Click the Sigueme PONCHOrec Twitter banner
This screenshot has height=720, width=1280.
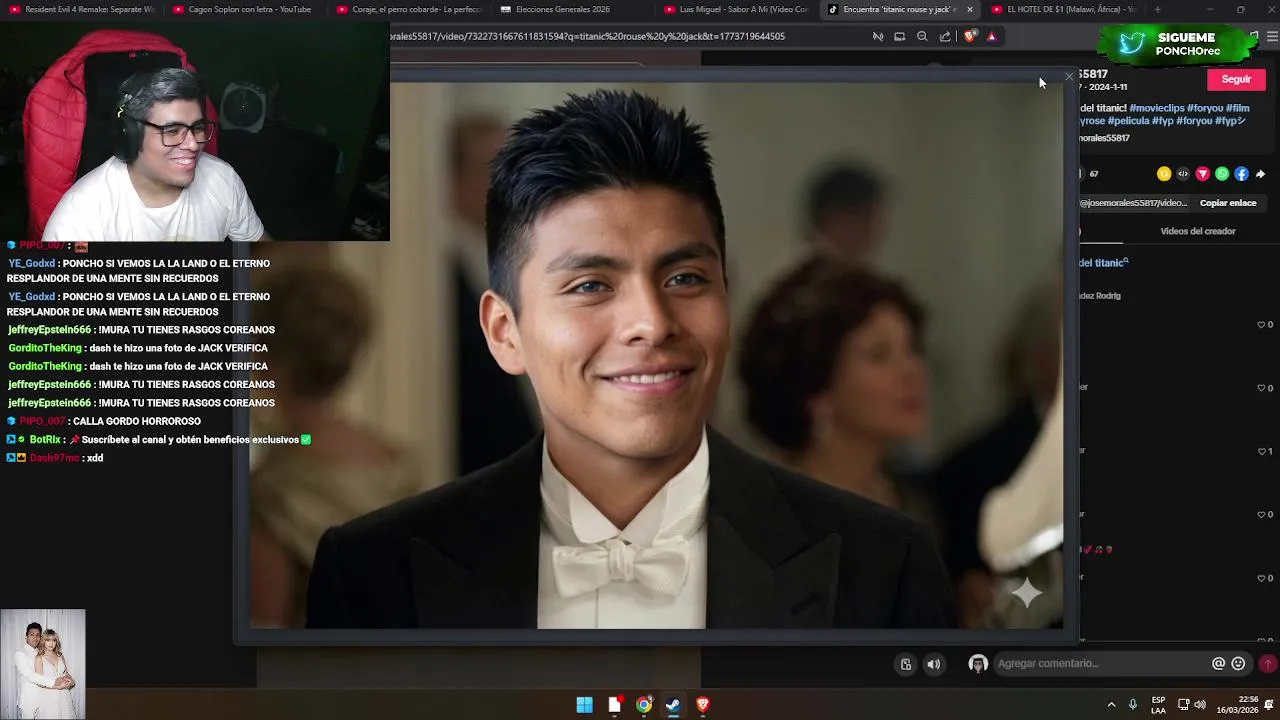click(1176, 43)
